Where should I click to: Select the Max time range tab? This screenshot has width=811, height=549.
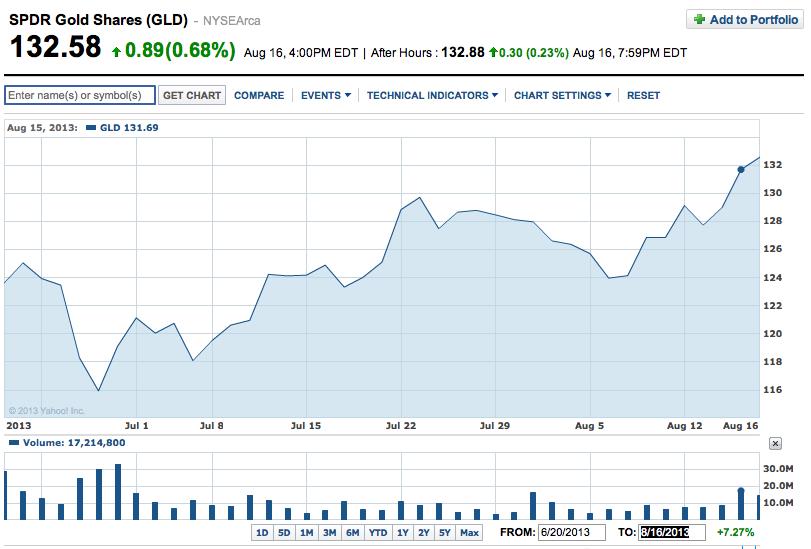(x=469, y=532)
